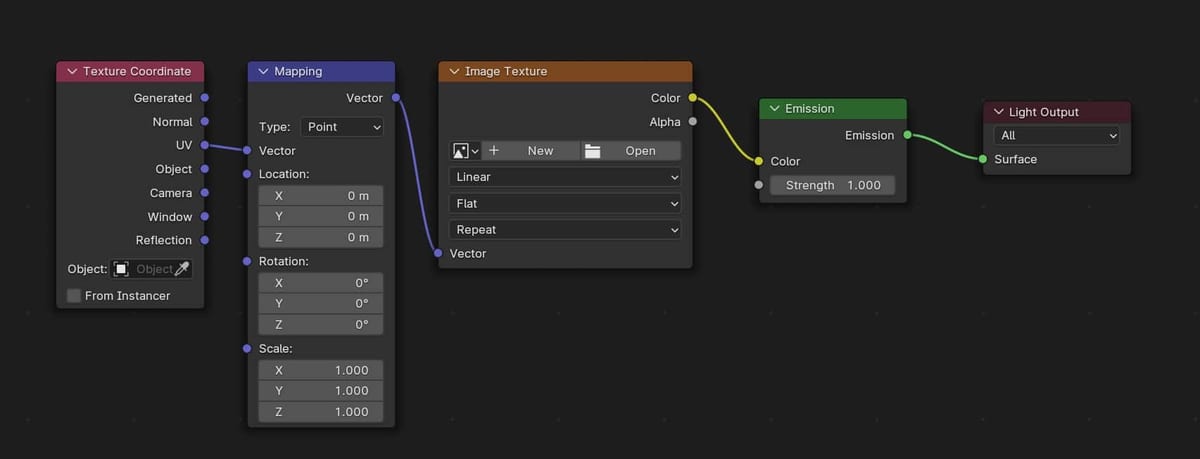Open the Light Output target All dropdown

tap(1056, 135)
